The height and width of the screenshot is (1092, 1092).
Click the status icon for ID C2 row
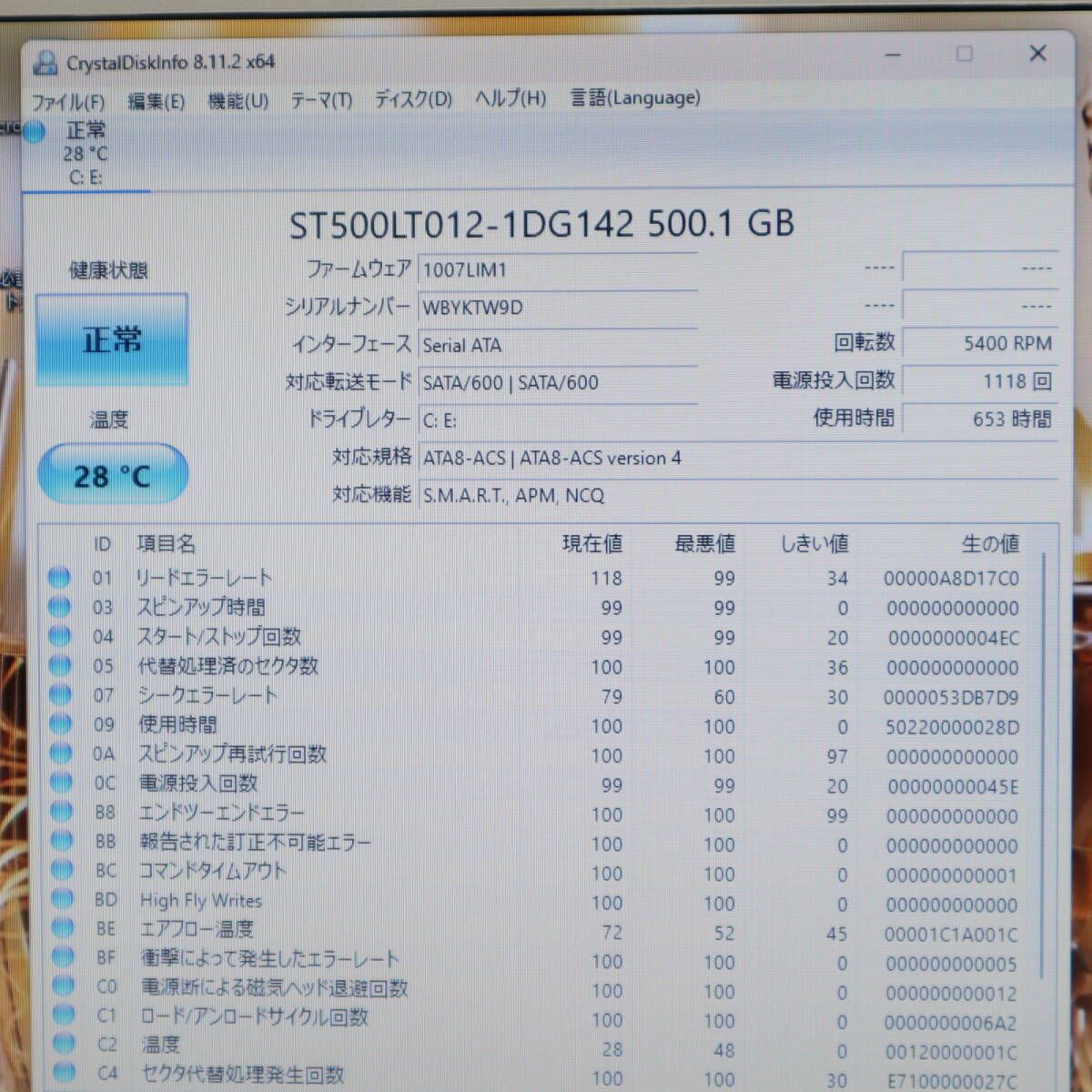(x=64, y=1045)
